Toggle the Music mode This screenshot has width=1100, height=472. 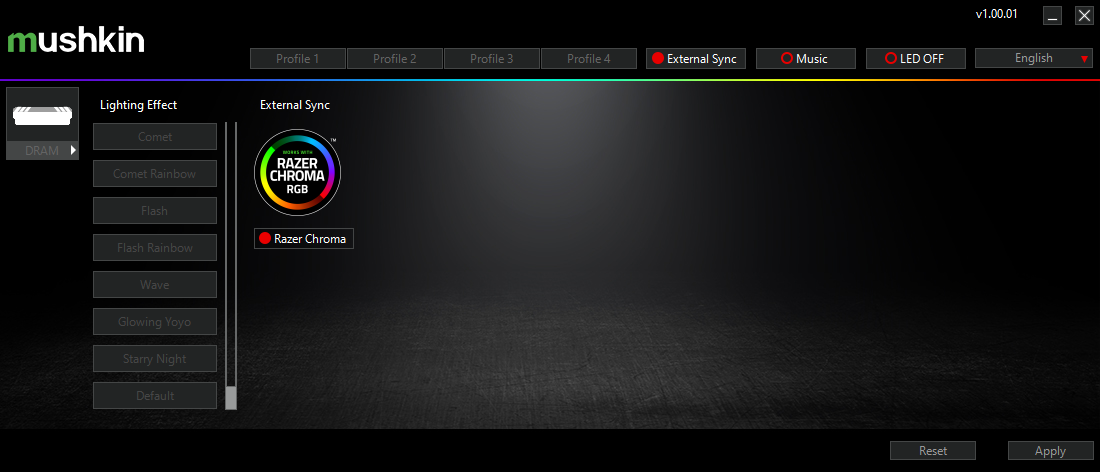pos(805,58)
